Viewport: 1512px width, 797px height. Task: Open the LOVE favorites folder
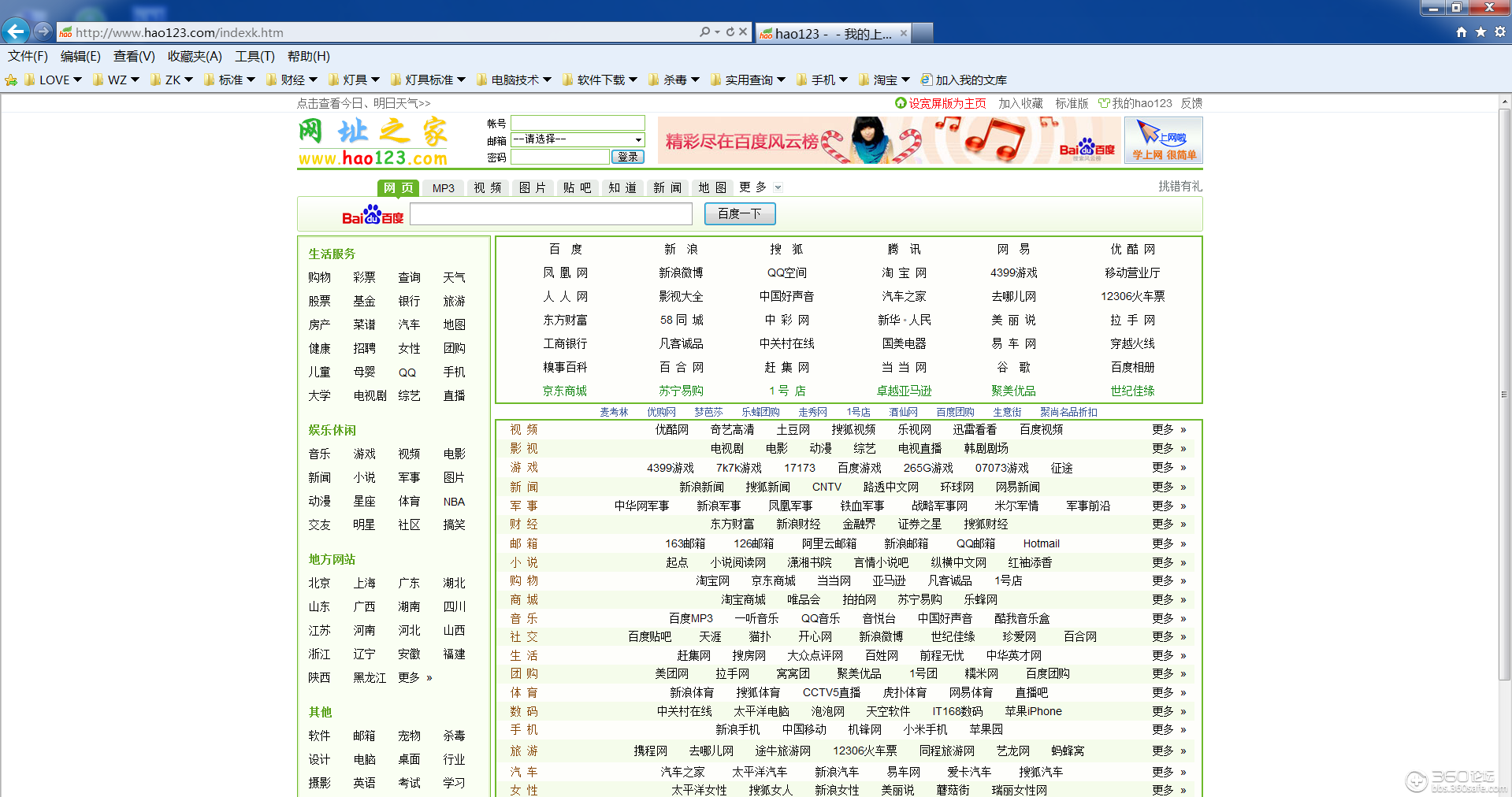pyautogui.click(x=53, y=80)
